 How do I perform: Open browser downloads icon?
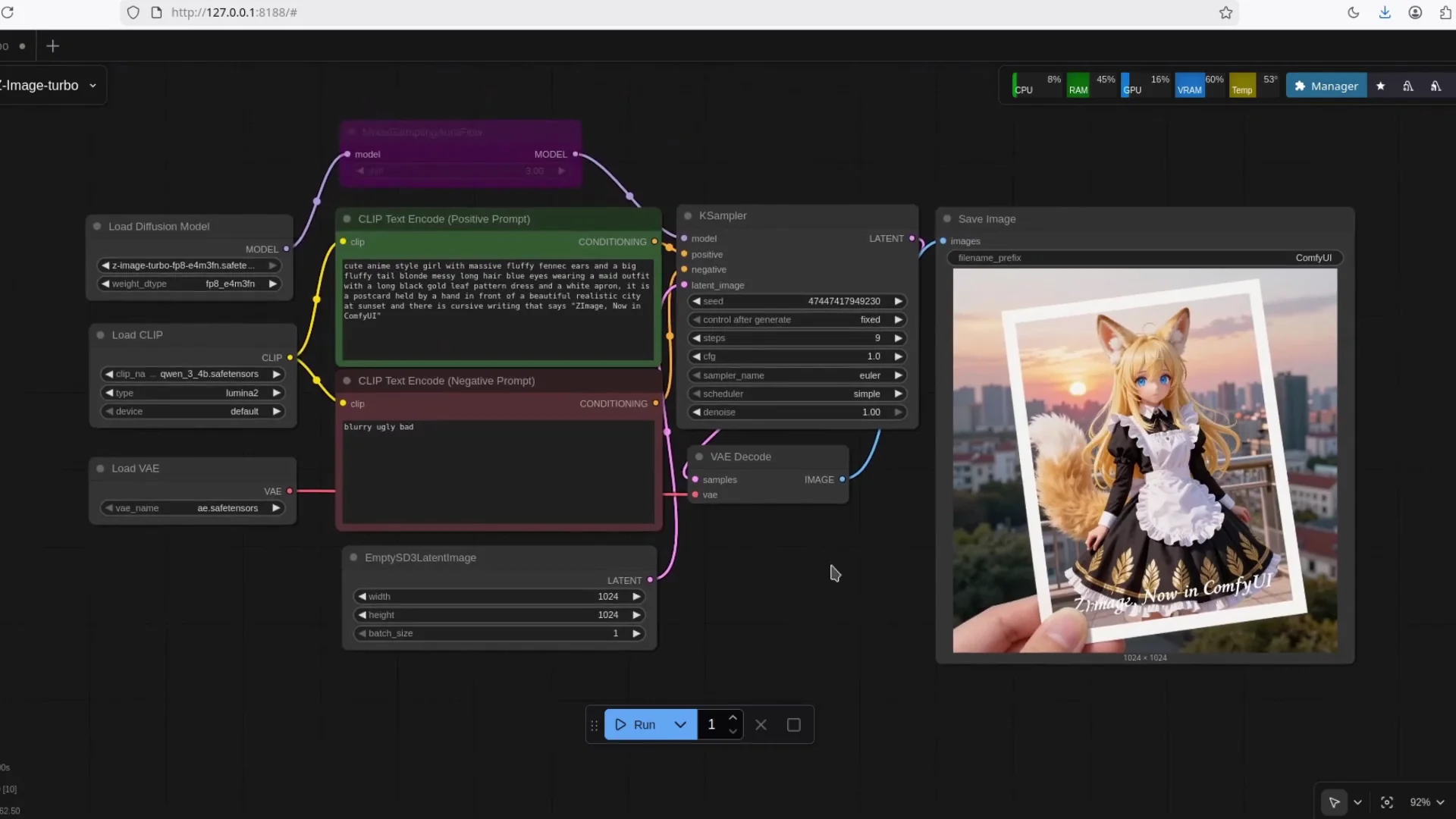coord(1384,12)
